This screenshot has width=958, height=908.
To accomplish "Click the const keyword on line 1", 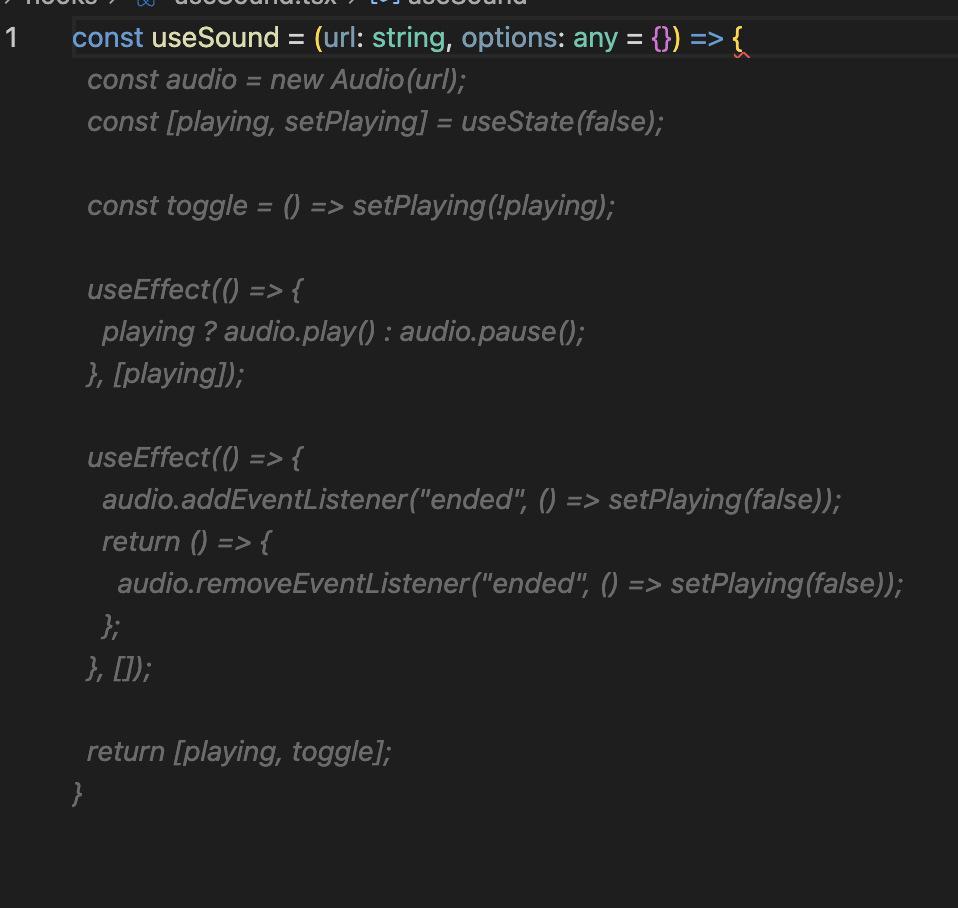I will (107, 39).
